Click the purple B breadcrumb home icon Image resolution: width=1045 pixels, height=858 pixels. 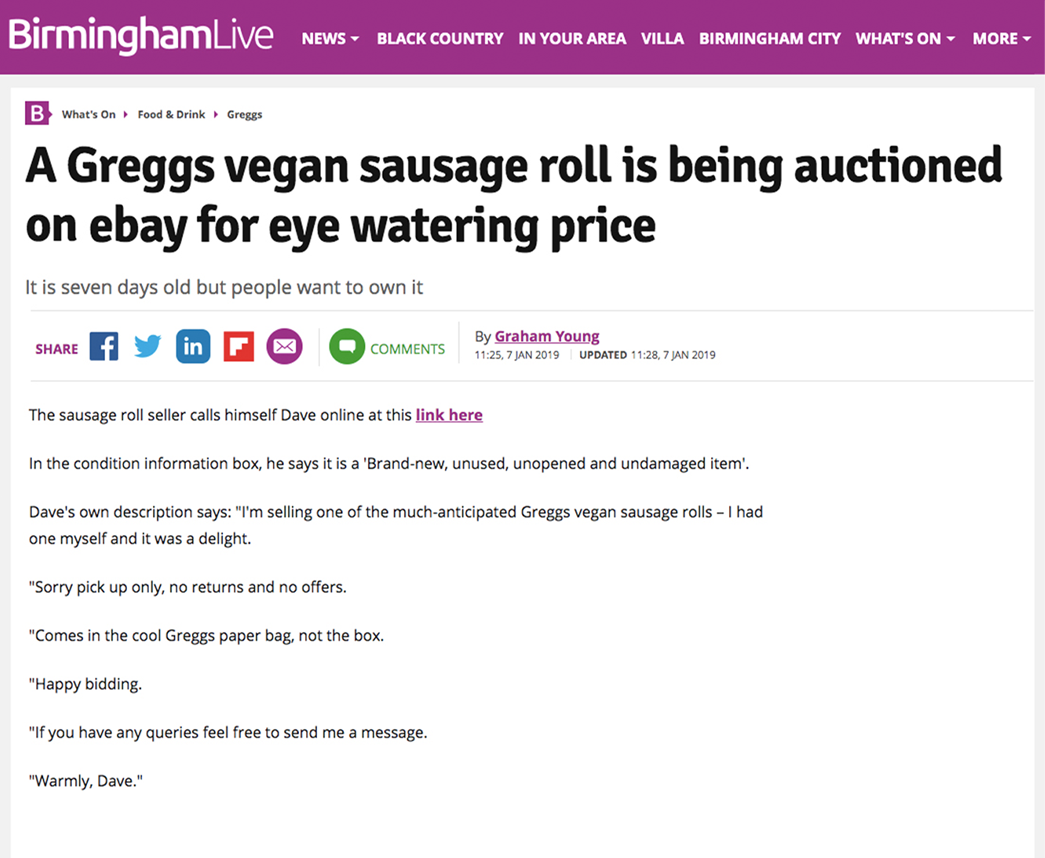click(37, 114)
